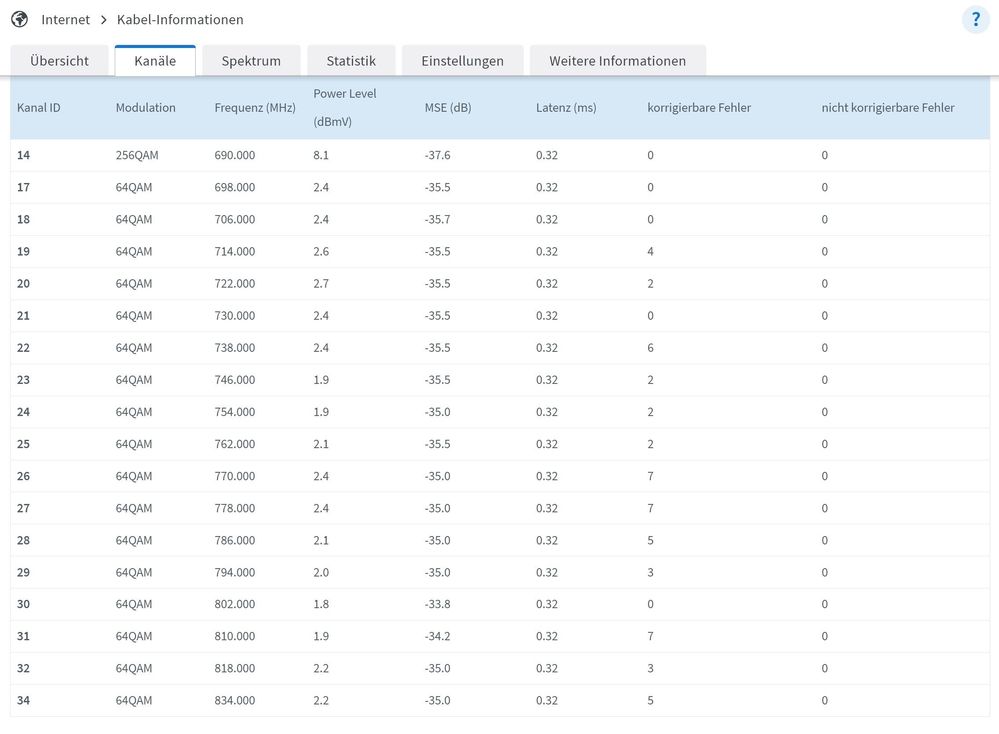Click the 714.000 frequency value
999x734 pixels.
[234, 251]
